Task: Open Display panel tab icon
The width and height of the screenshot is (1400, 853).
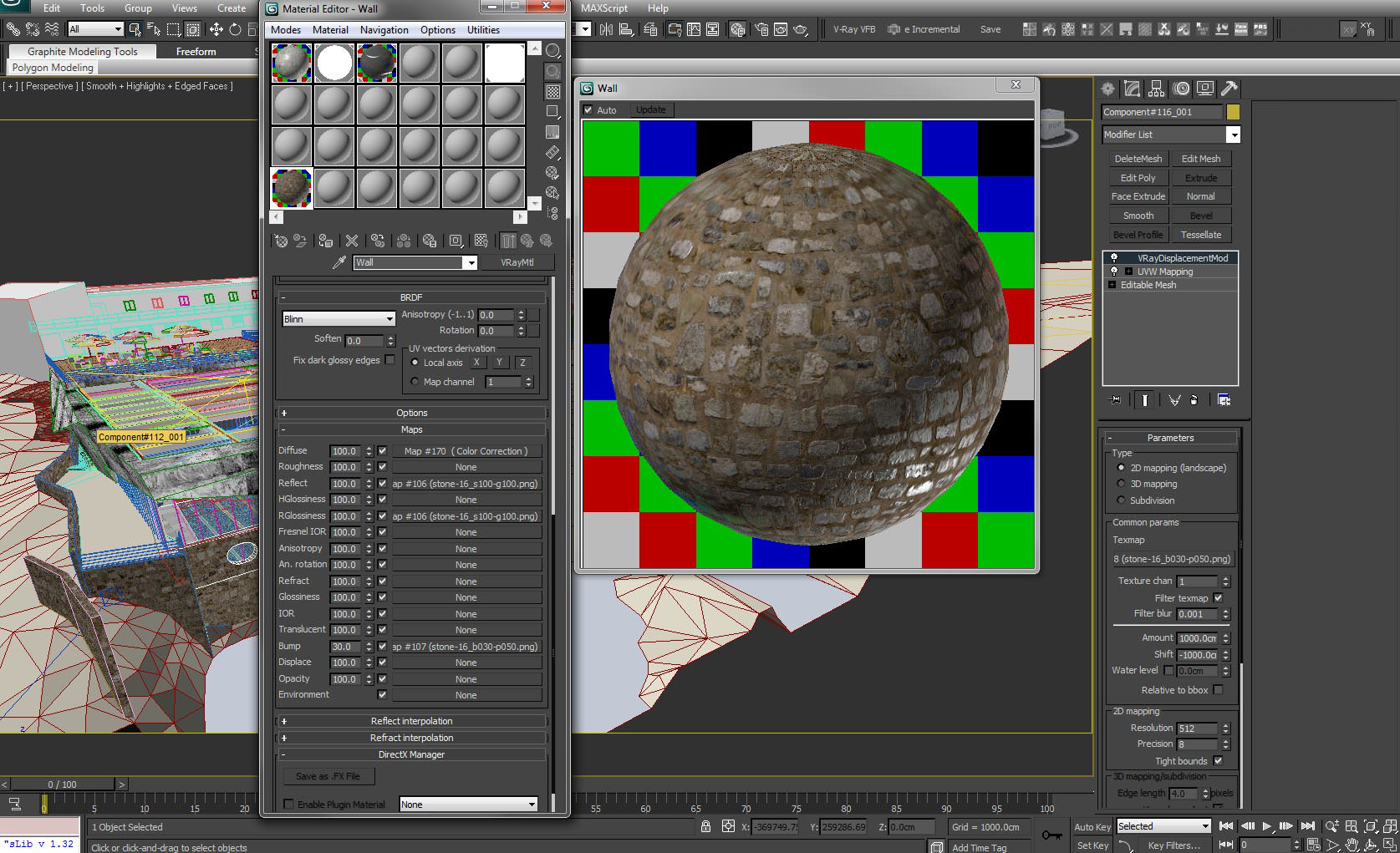Action: [x=1205, y=89]
